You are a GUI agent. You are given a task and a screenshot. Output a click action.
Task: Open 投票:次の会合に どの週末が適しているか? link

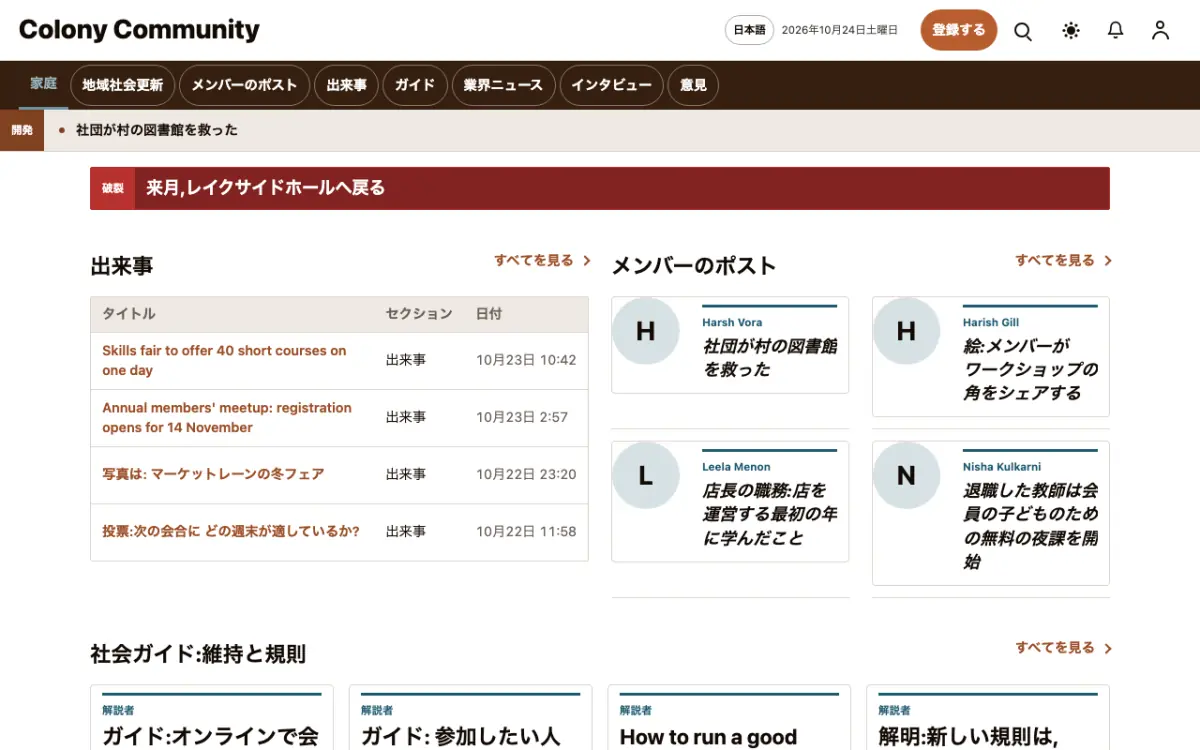coord(231,531)
